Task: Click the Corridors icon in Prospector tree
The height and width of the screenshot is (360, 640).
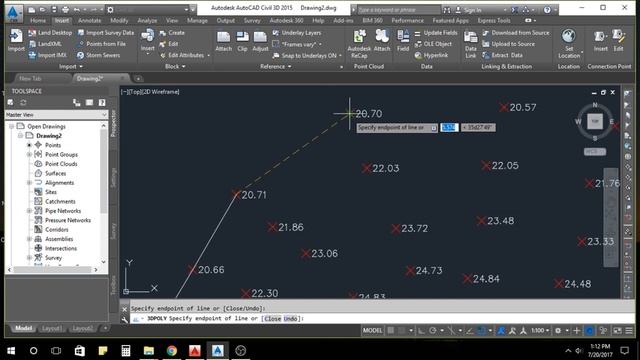Action: [x=38, y=229]
